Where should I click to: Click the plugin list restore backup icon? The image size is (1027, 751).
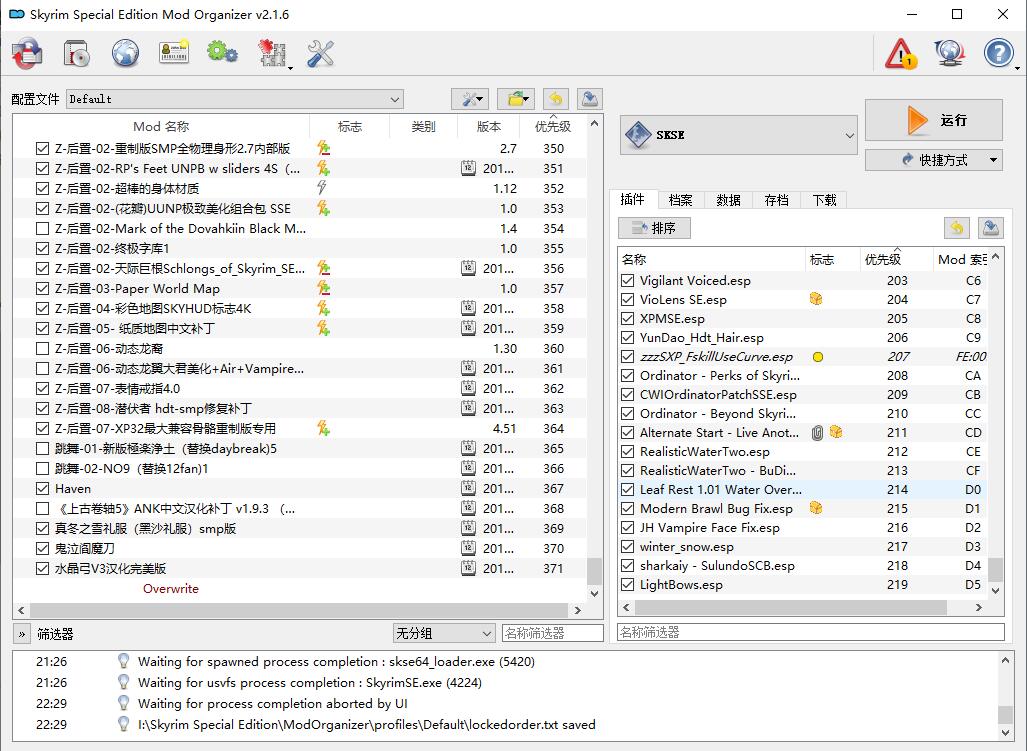click(957, 228)
